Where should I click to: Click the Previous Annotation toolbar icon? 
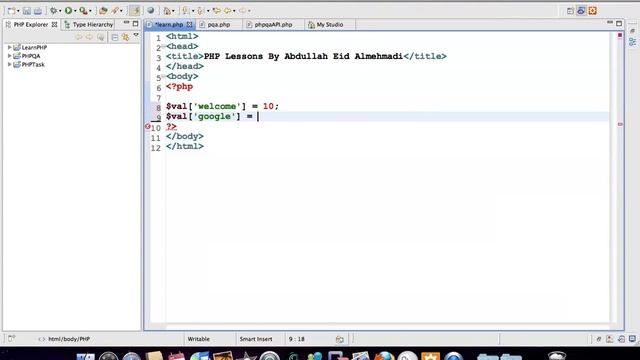pos(200,11)
